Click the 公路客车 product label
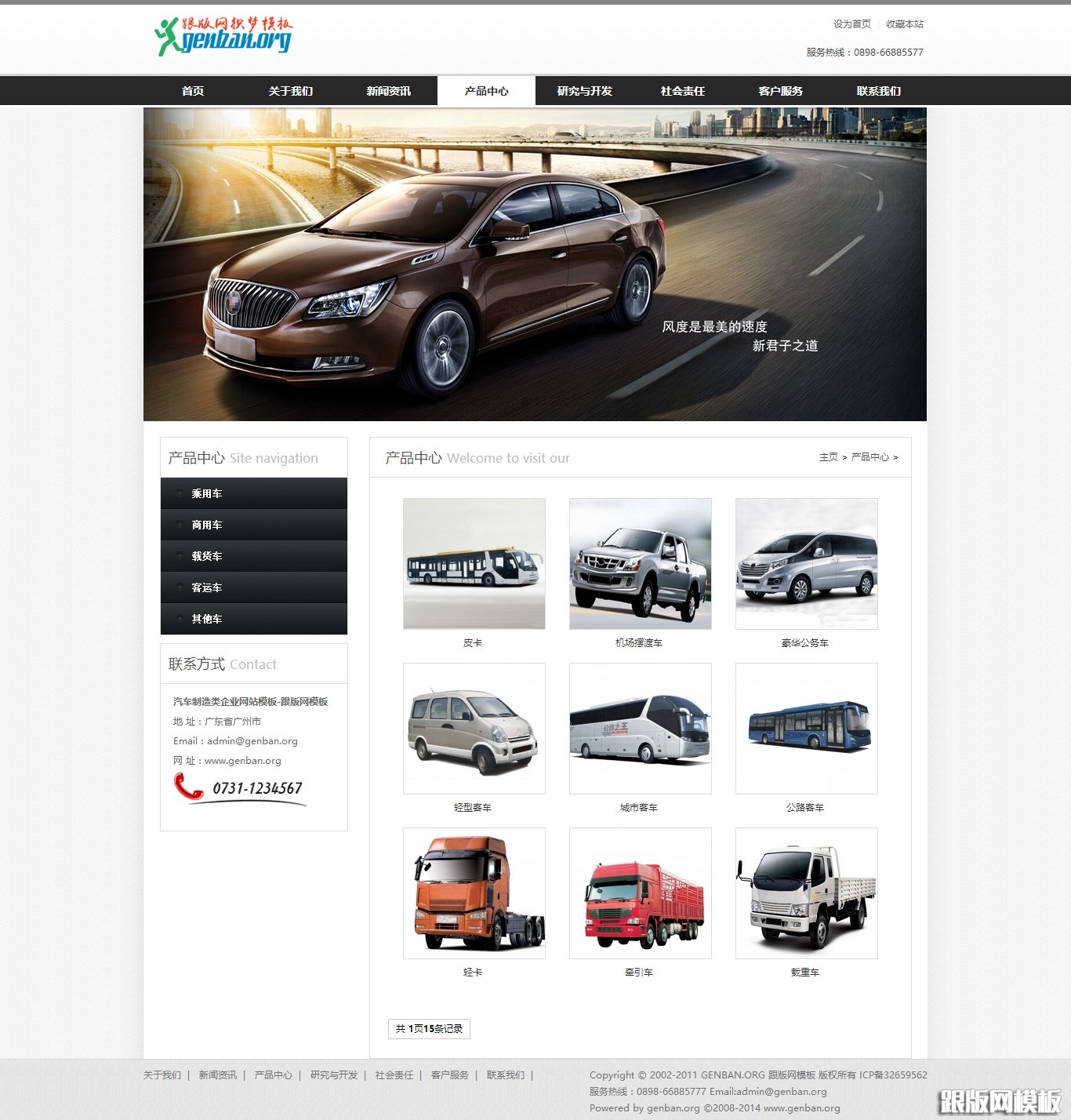The image size is (1071, 1120). click(x=805, y=808)
